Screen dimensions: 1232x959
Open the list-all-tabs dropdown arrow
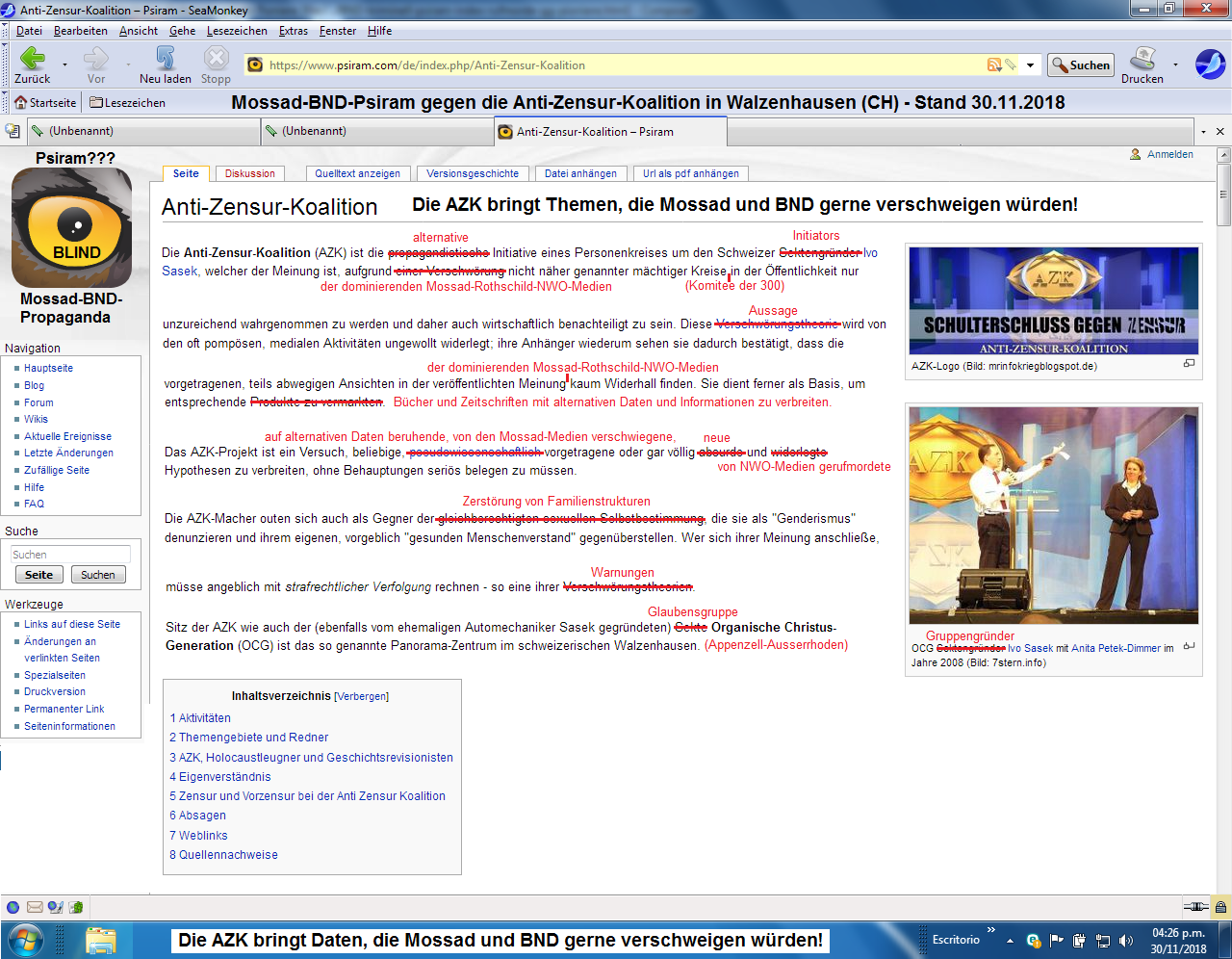1203,132
